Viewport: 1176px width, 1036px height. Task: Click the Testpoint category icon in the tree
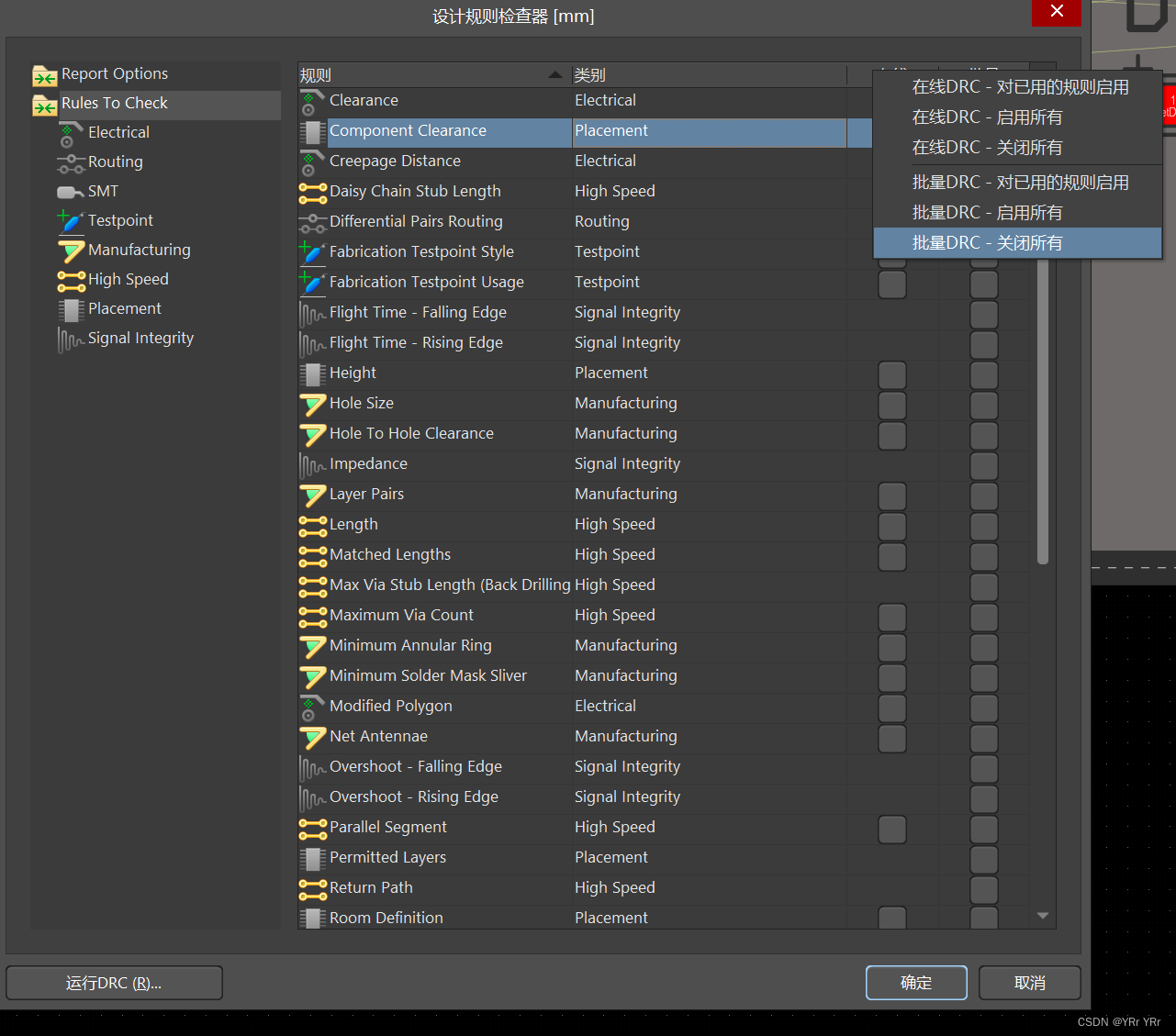coord(71,220)
